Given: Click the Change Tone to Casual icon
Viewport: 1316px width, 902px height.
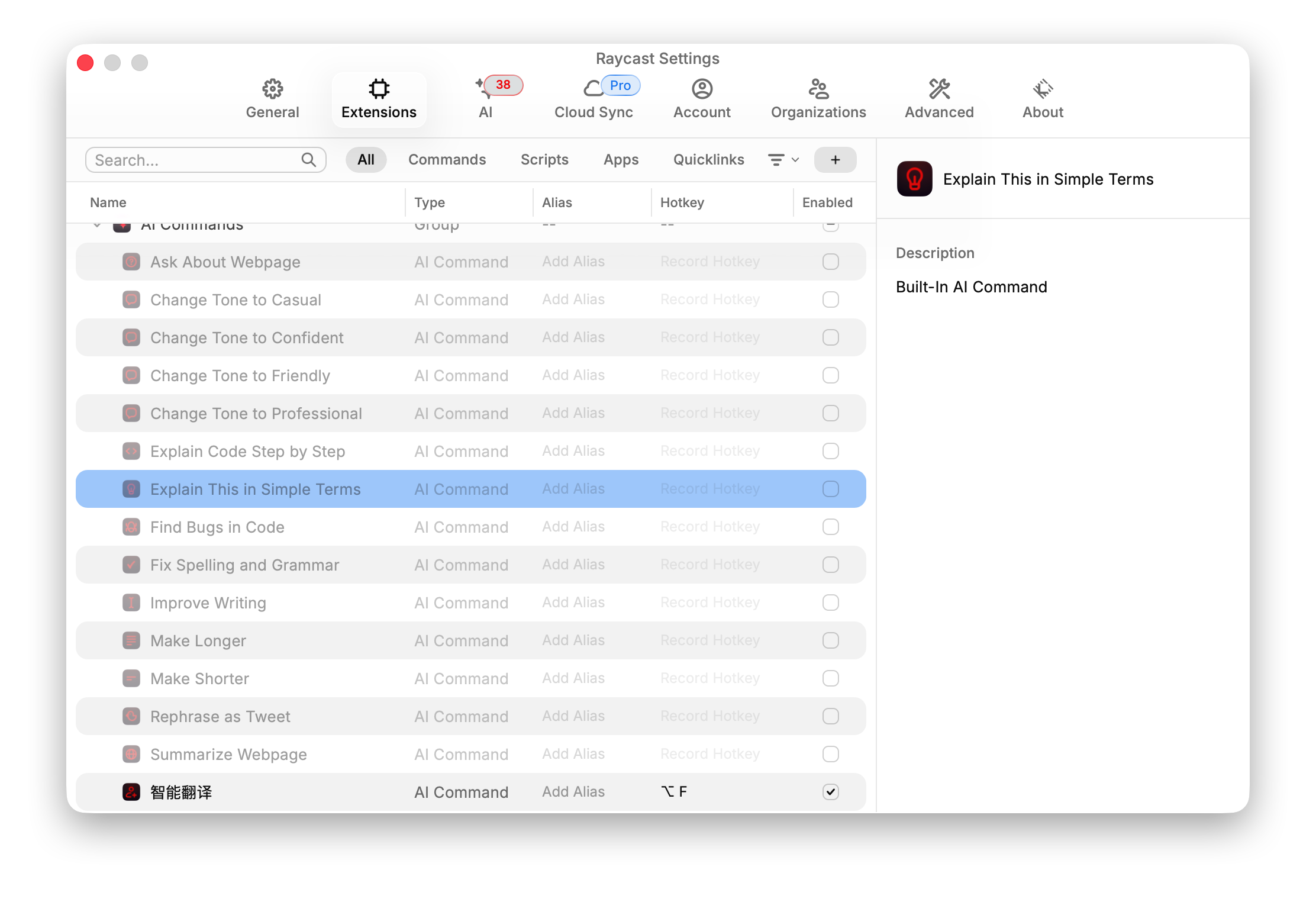Looking at the screenshot, I should [131, 299].
